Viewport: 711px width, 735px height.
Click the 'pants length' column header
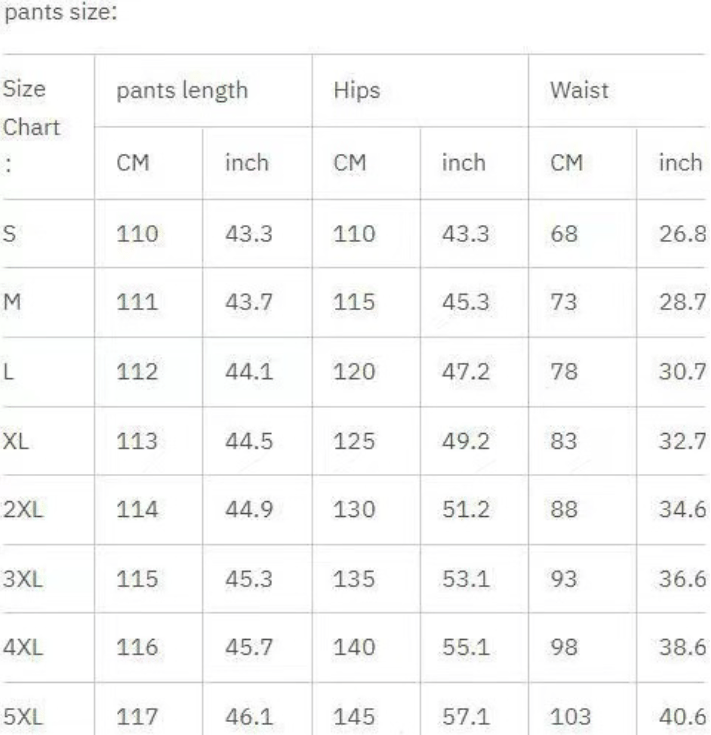coord(181,91)
